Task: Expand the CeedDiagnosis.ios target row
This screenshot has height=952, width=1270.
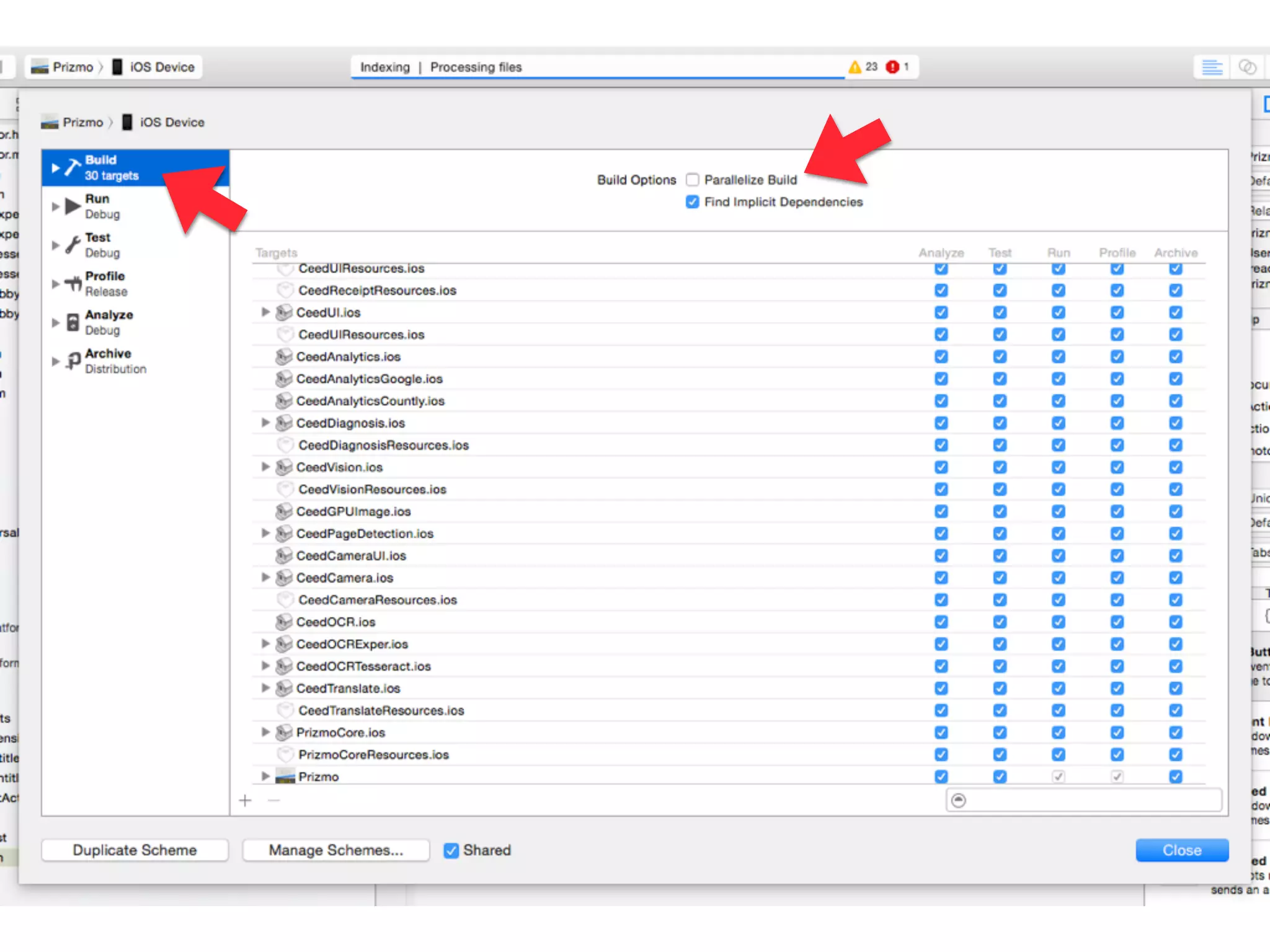Action: pyautogui.click(x=265, y=423)
